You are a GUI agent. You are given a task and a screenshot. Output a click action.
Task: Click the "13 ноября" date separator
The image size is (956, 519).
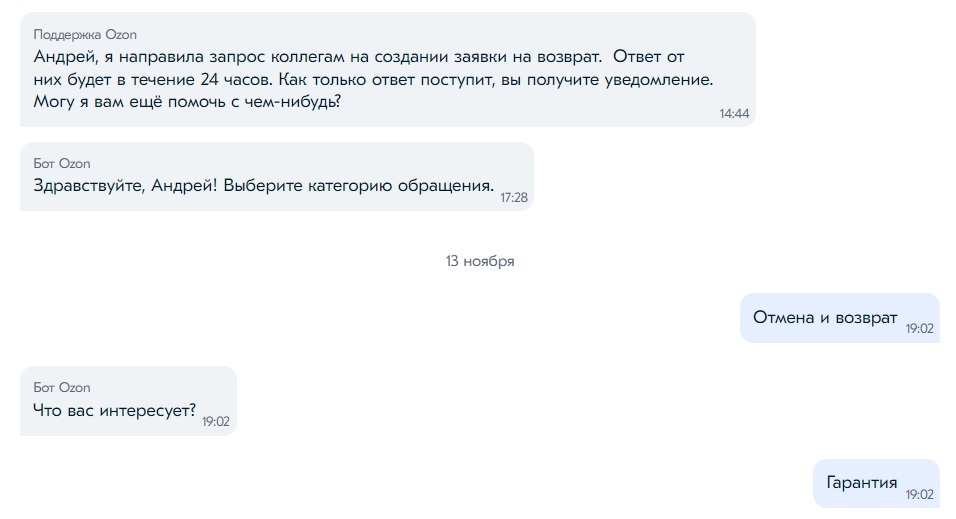(480, 261)
